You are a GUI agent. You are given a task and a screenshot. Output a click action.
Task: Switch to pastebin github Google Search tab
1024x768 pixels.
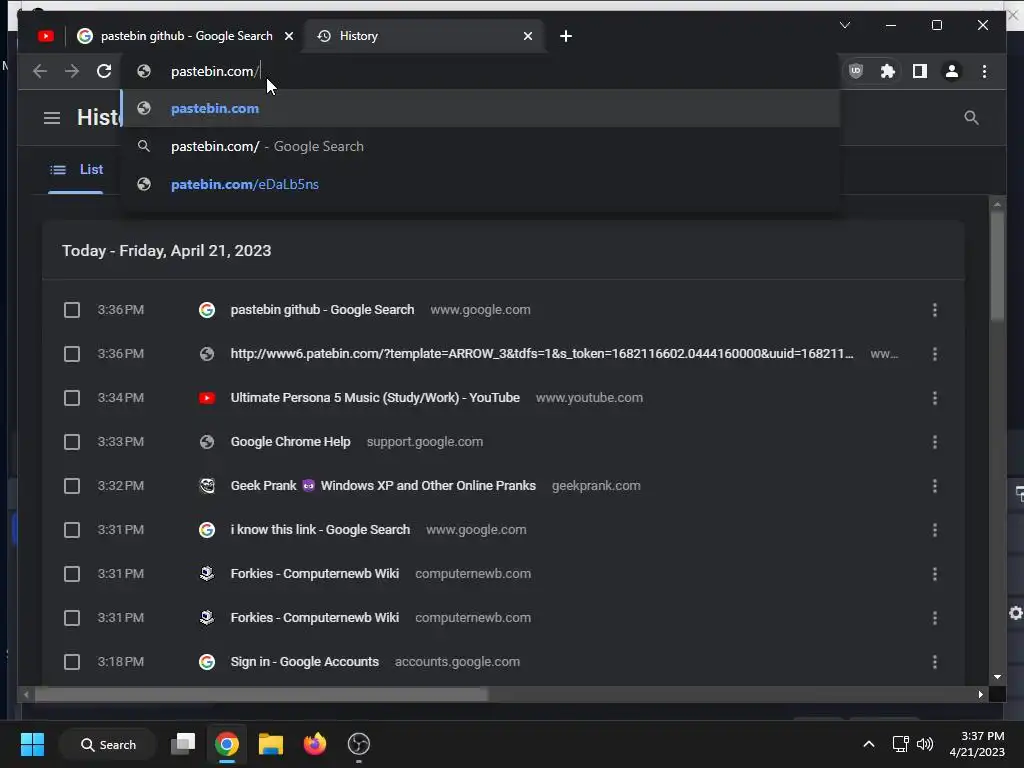186,36
